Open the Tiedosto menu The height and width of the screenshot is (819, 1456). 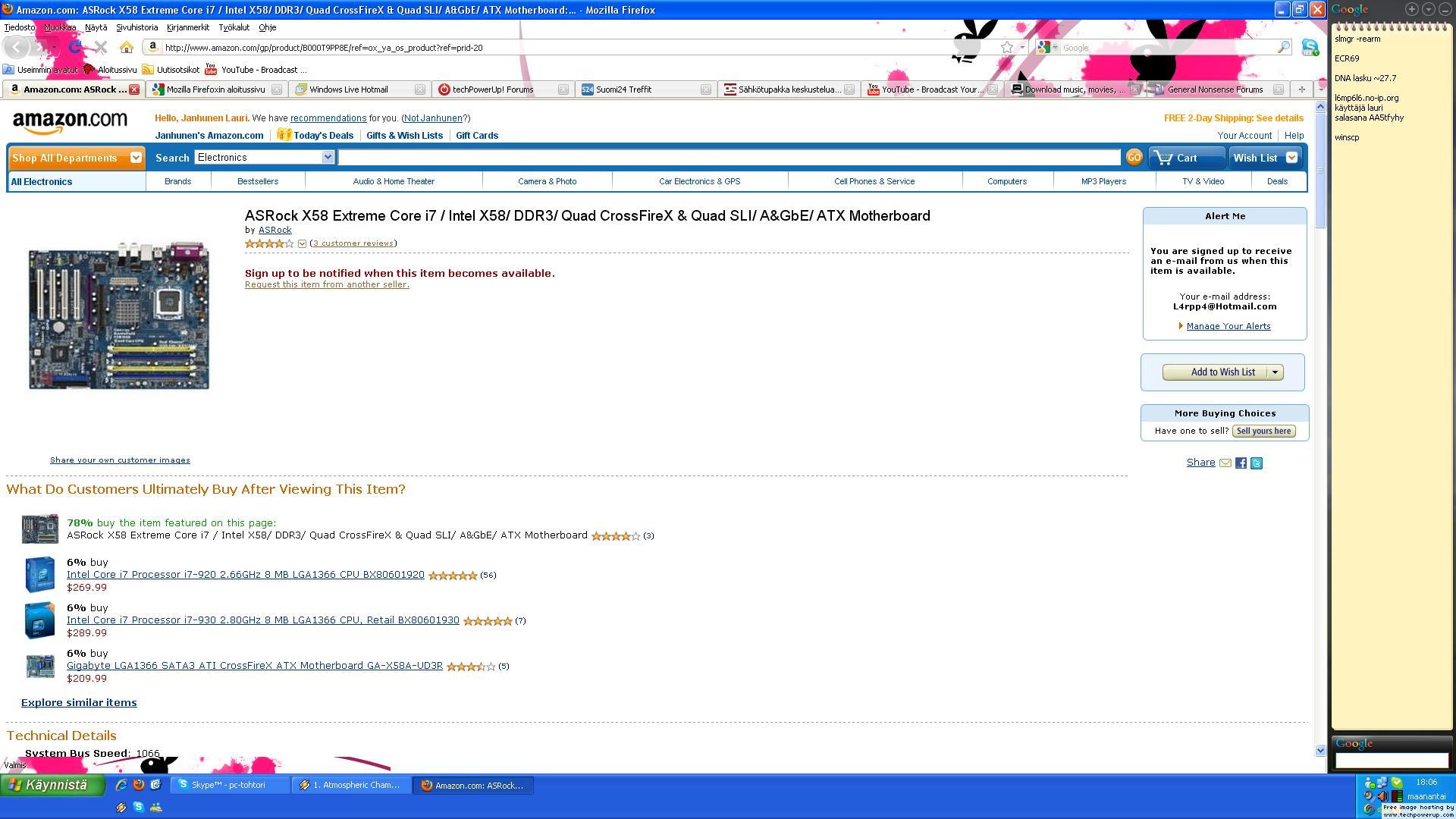coord(20,27)
